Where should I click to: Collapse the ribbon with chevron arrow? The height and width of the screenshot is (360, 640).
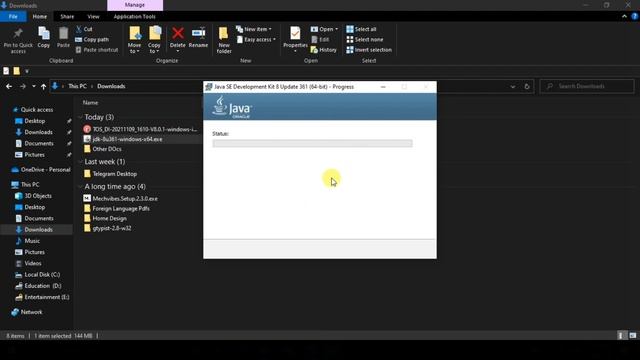624,16
